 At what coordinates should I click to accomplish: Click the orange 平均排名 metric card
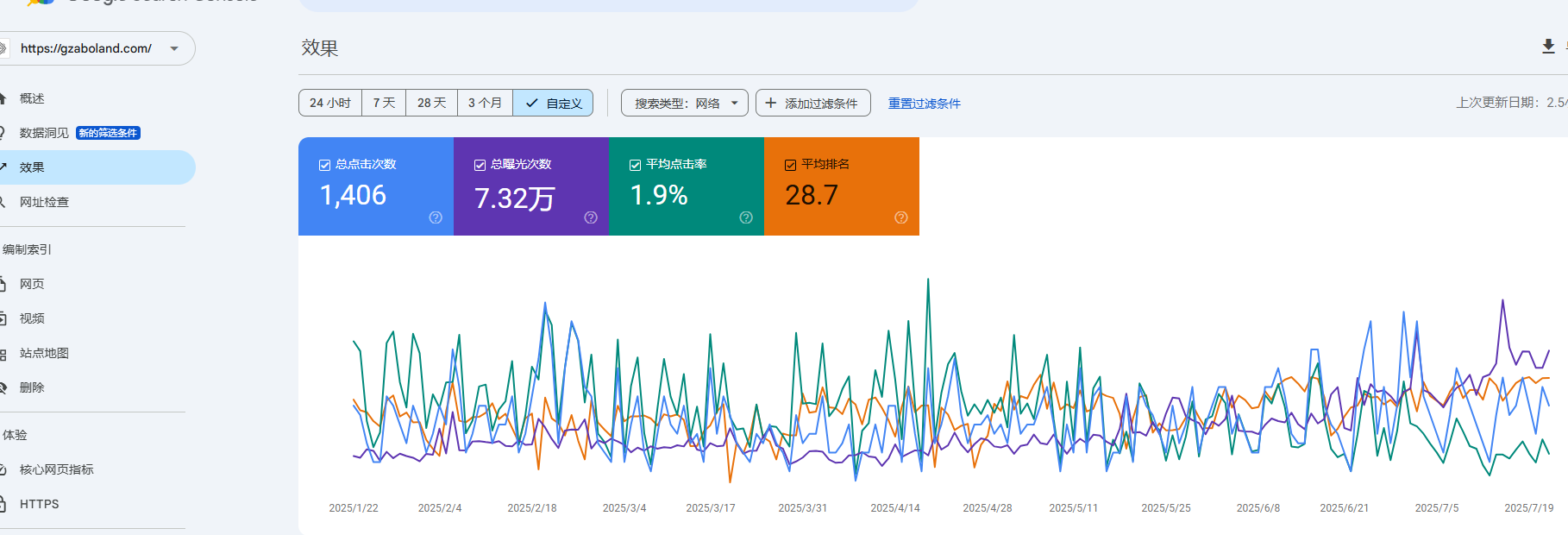pos(842,186)
